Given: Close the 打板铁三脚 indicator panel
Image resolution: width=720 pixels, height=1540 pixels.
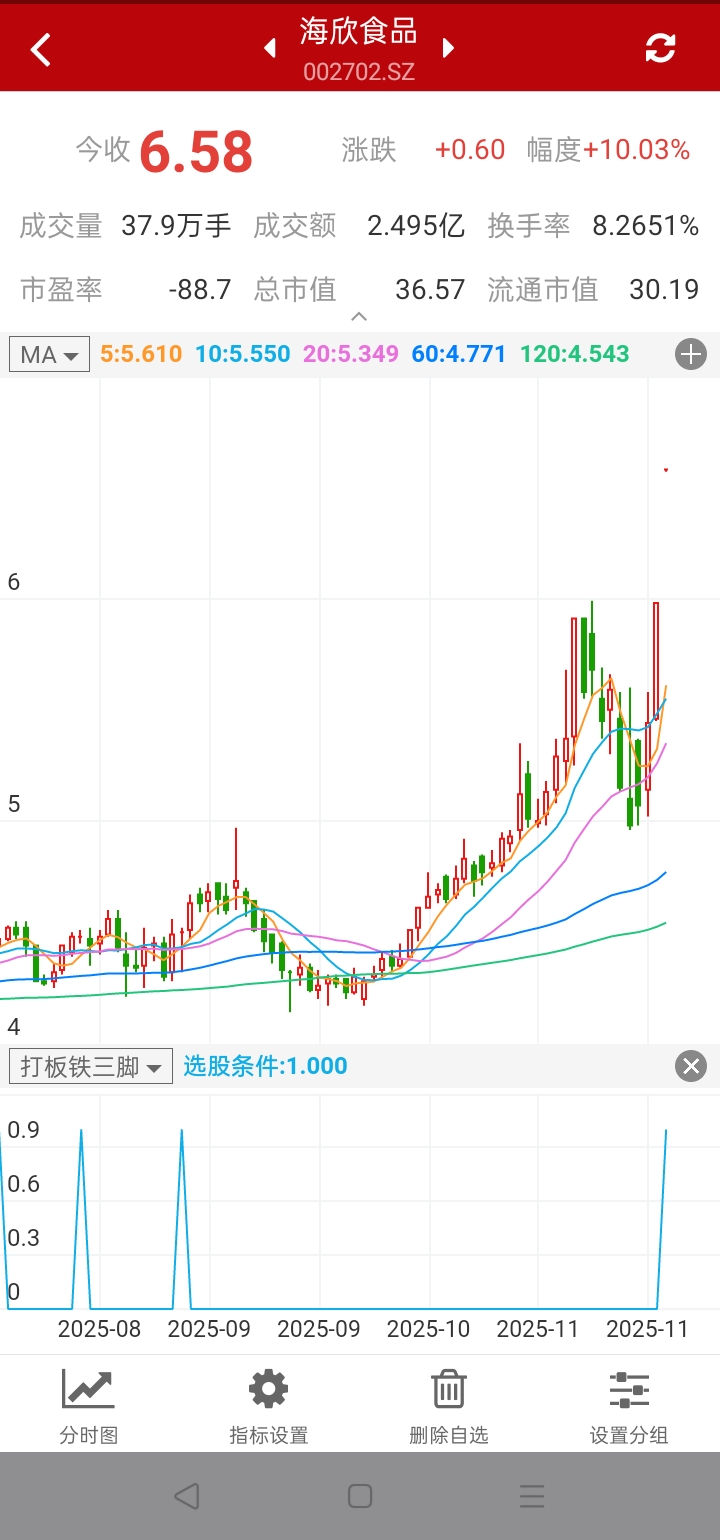Looking at the screenshot, I should click(691, 1066).
